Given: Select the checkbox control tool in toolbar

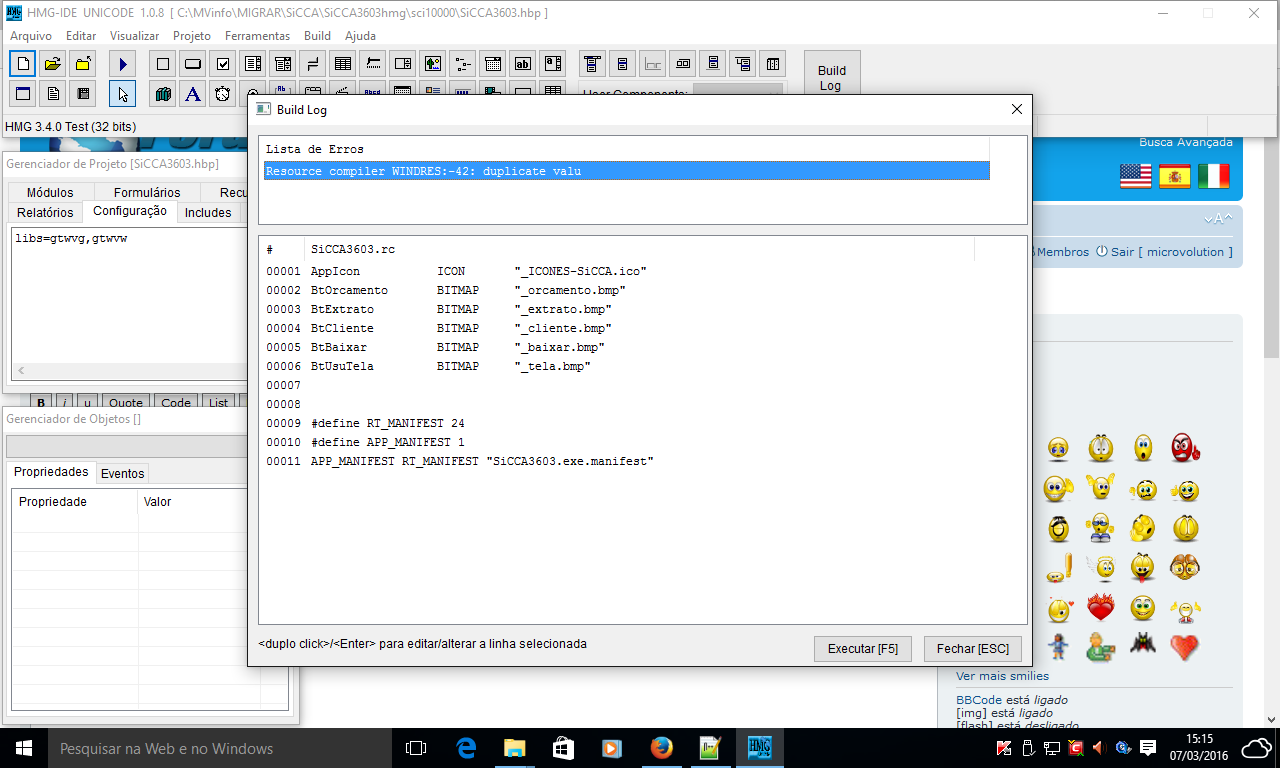Looking at the screenshot, I should (x=223, y=64).
